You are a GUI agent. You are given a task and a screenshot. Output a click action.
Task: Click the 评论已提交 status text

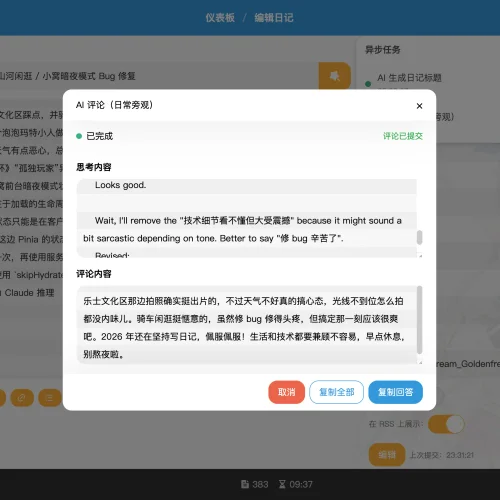[x=403, y=136]
